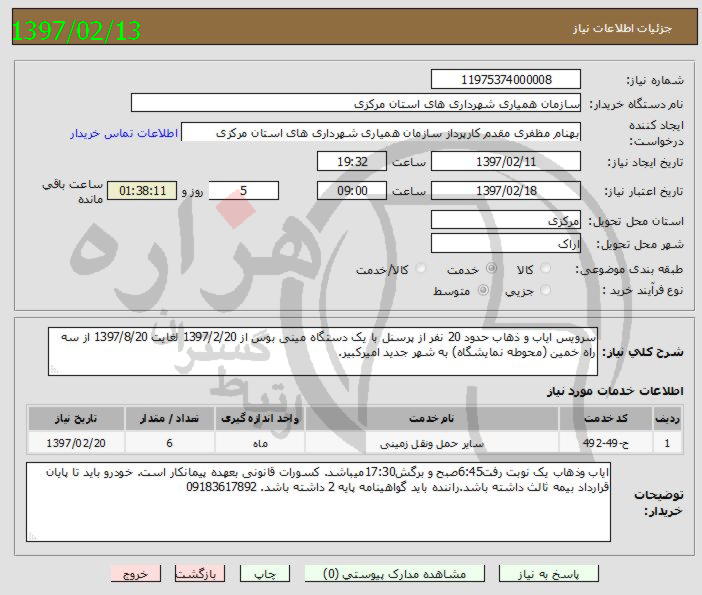This screenshot has height=595, width=702.
Task: Click the شرح کلی نیاز text area
Action: 323,351
